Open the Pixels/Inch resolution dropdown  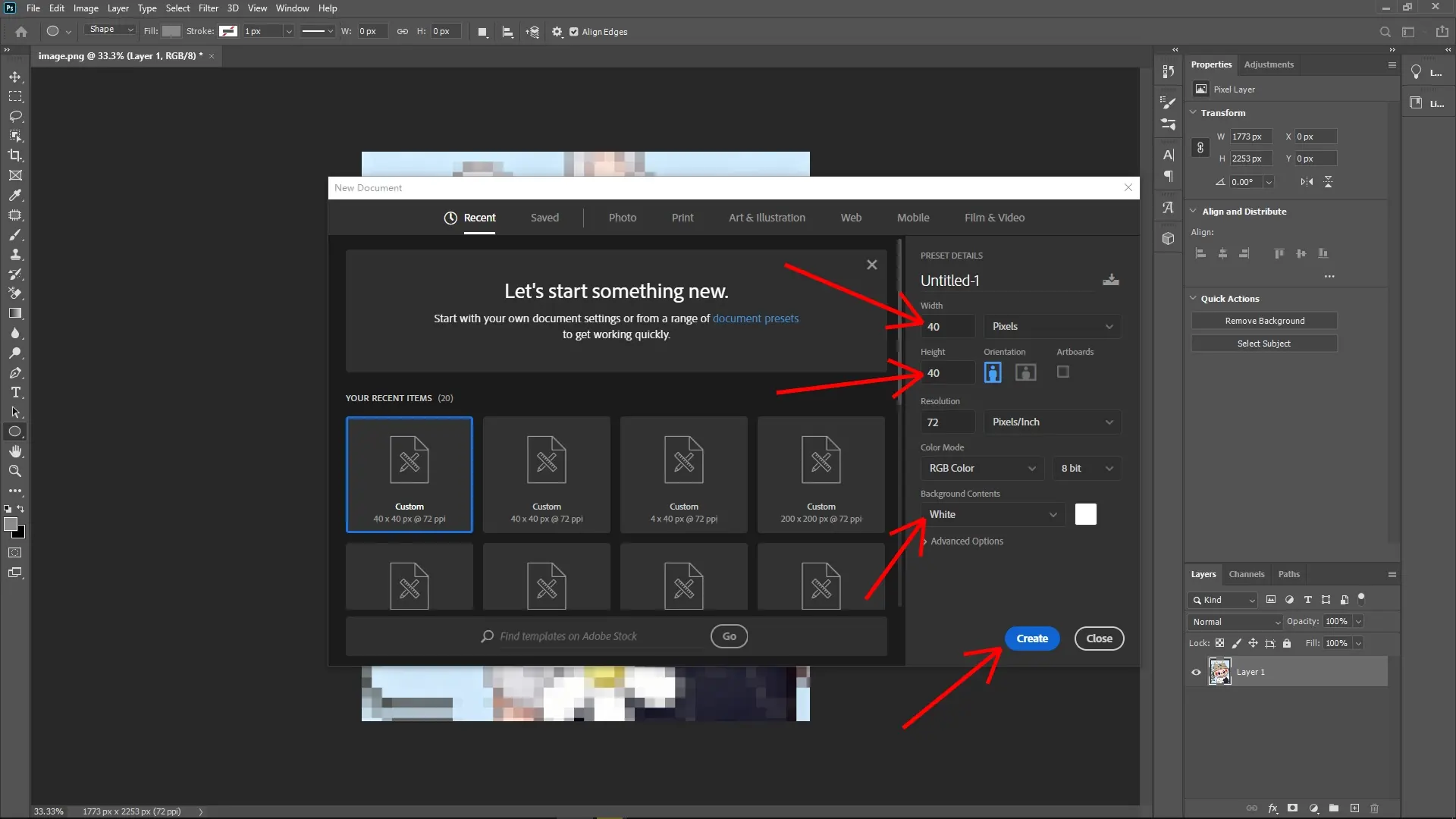click(x=1052, y=422)
